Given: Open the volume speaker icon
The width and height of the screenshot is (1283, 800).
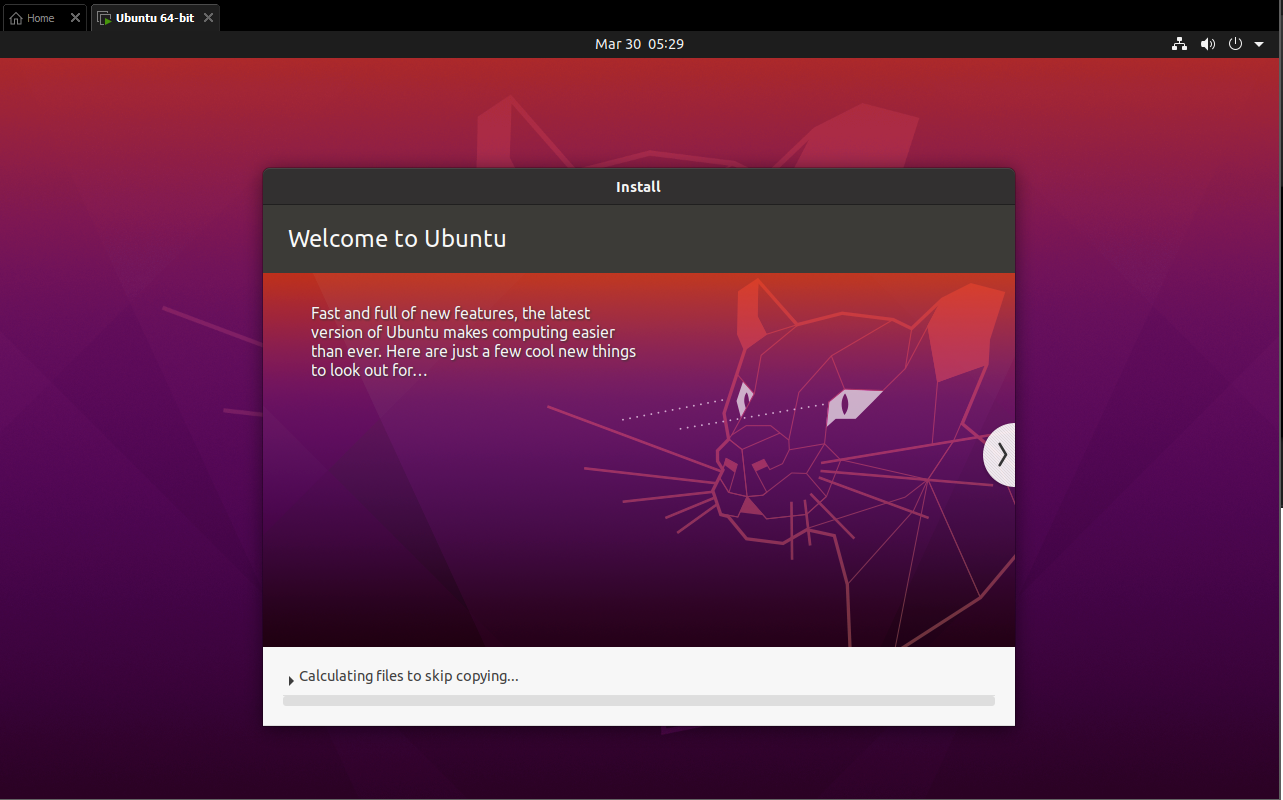Looking at the screenshot, I should (1208, 44).
